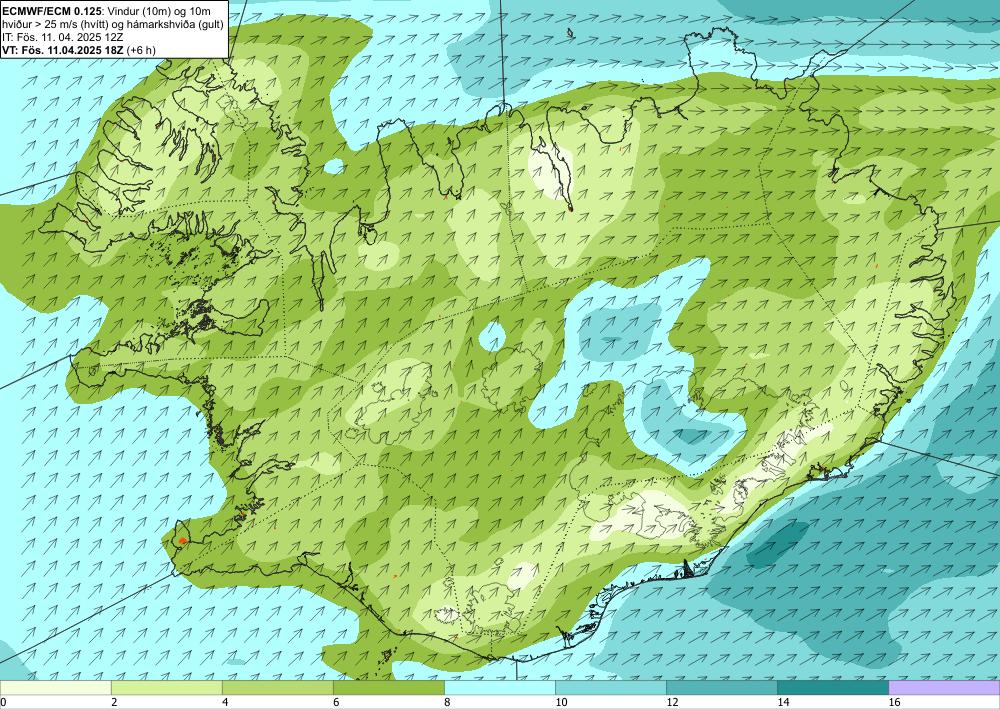Click the 'IT: Fös. 11. 04. 2025 12Z' line
The image size is (1000, 709).
pos(62,36)
